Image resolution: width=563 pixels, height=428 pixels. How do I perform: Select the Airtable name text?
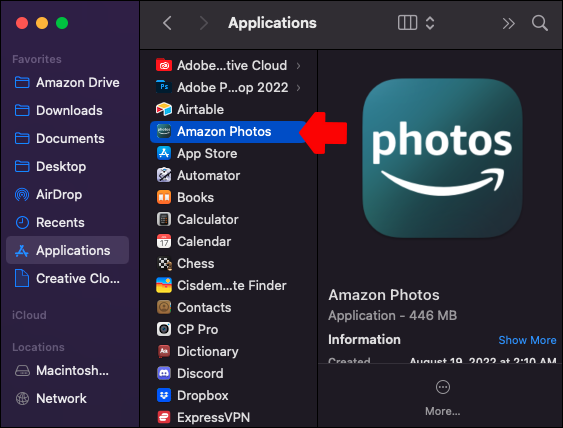[x=200, y=110]
